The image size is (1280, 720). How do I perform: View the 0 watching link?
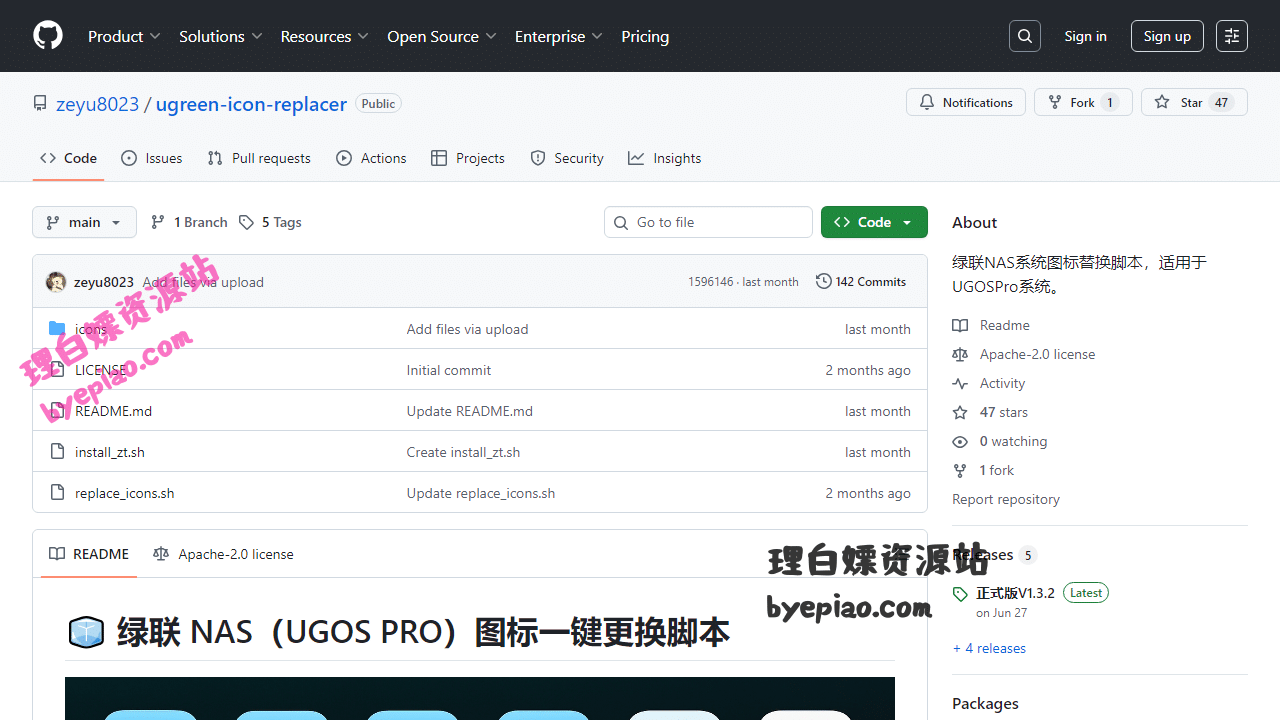click(1014, 441)
